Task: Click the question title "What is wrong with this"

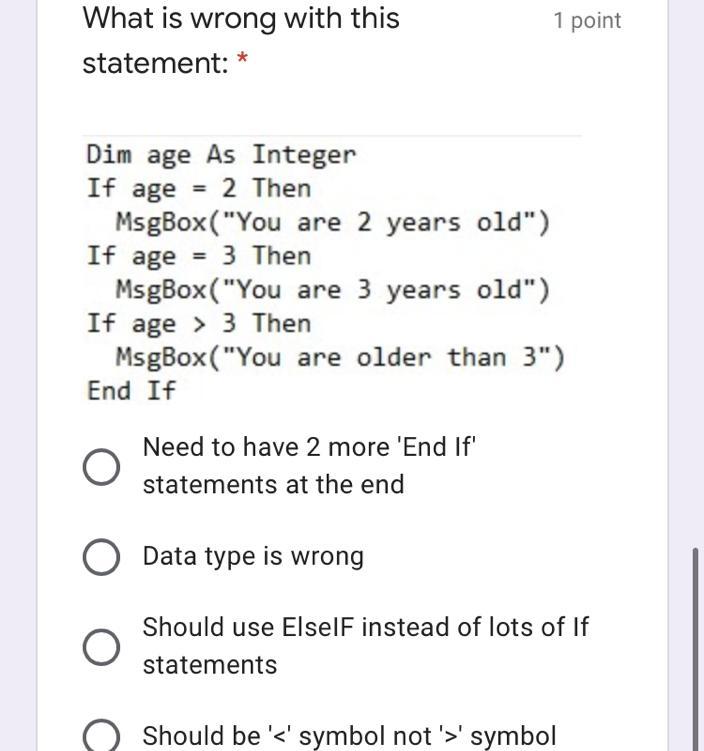Action: [241, 19]
